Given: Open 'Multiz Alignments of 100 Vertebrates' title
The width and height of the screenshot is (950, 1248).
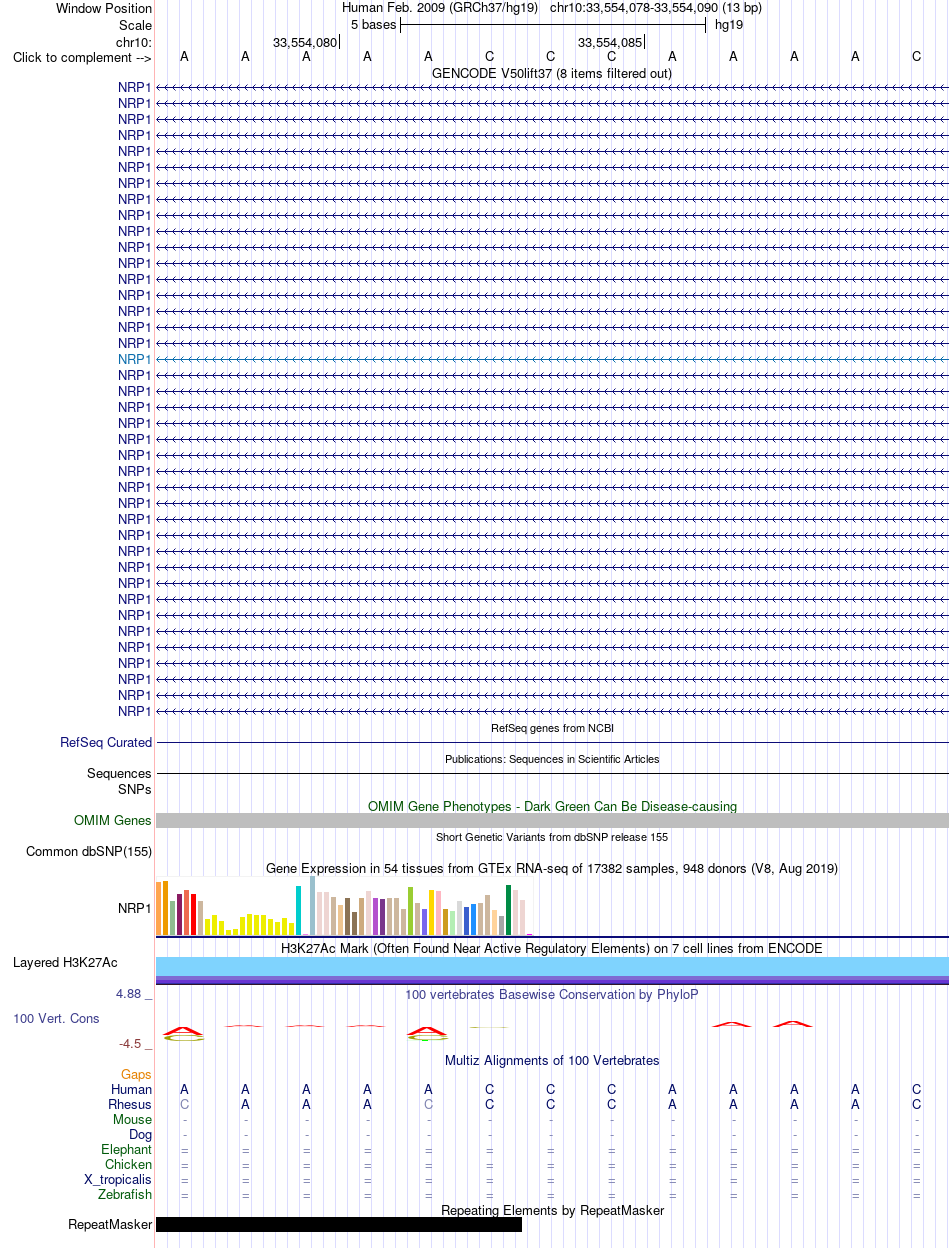Looking at the screenshot, I should click(x=552, y=1060).
